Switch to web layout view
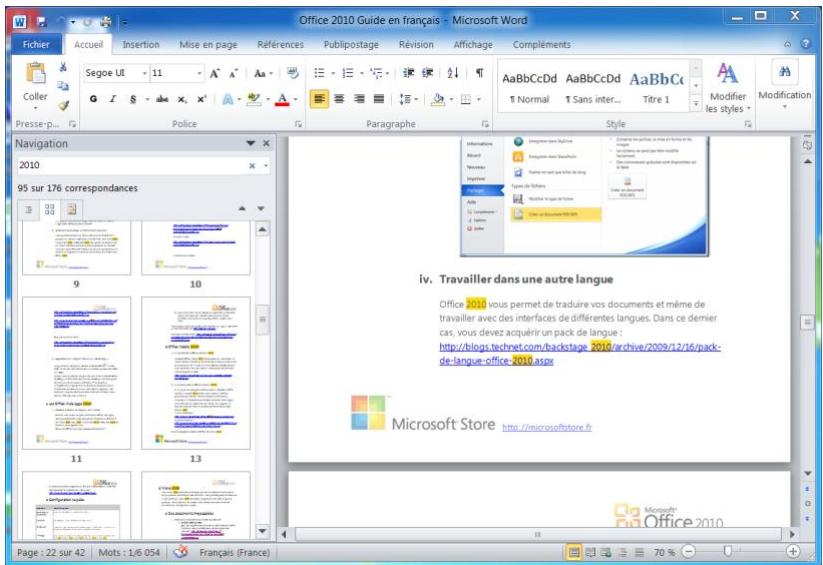 pos(606,552)
